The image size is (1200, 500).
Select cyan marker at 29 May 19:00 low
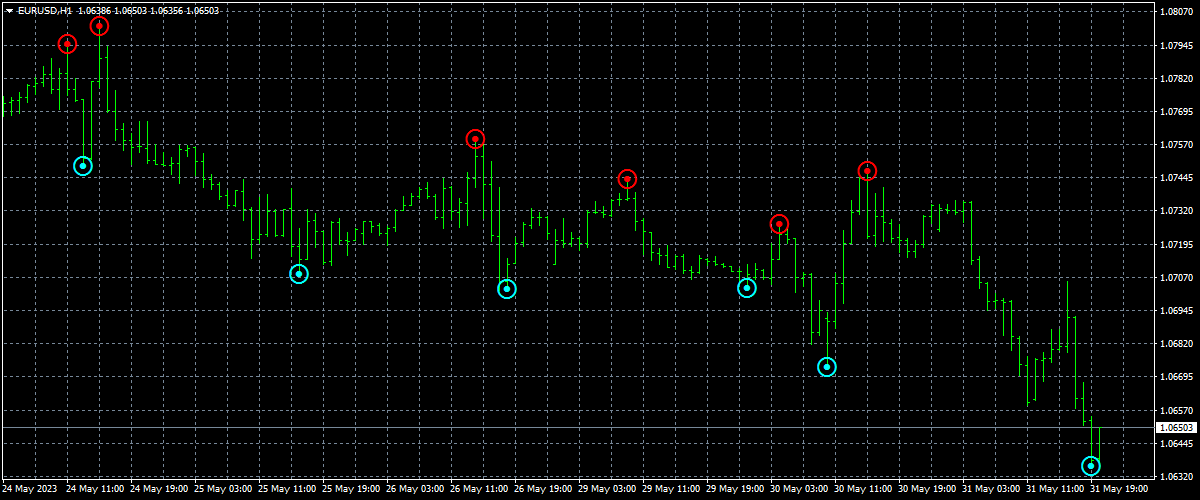[747, 288]
